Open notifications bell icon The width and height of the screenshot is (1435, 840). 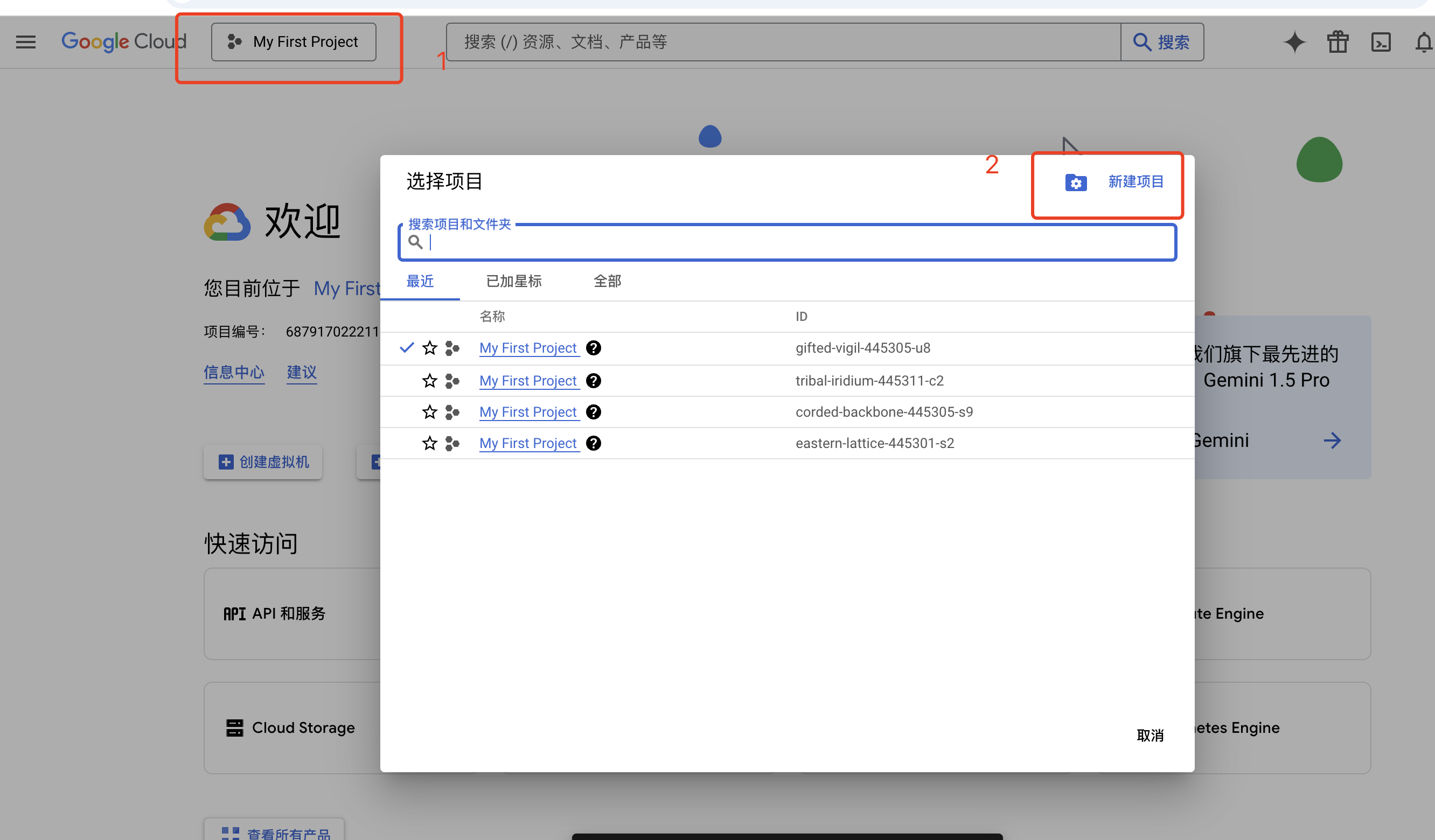tap(1424, 42)
